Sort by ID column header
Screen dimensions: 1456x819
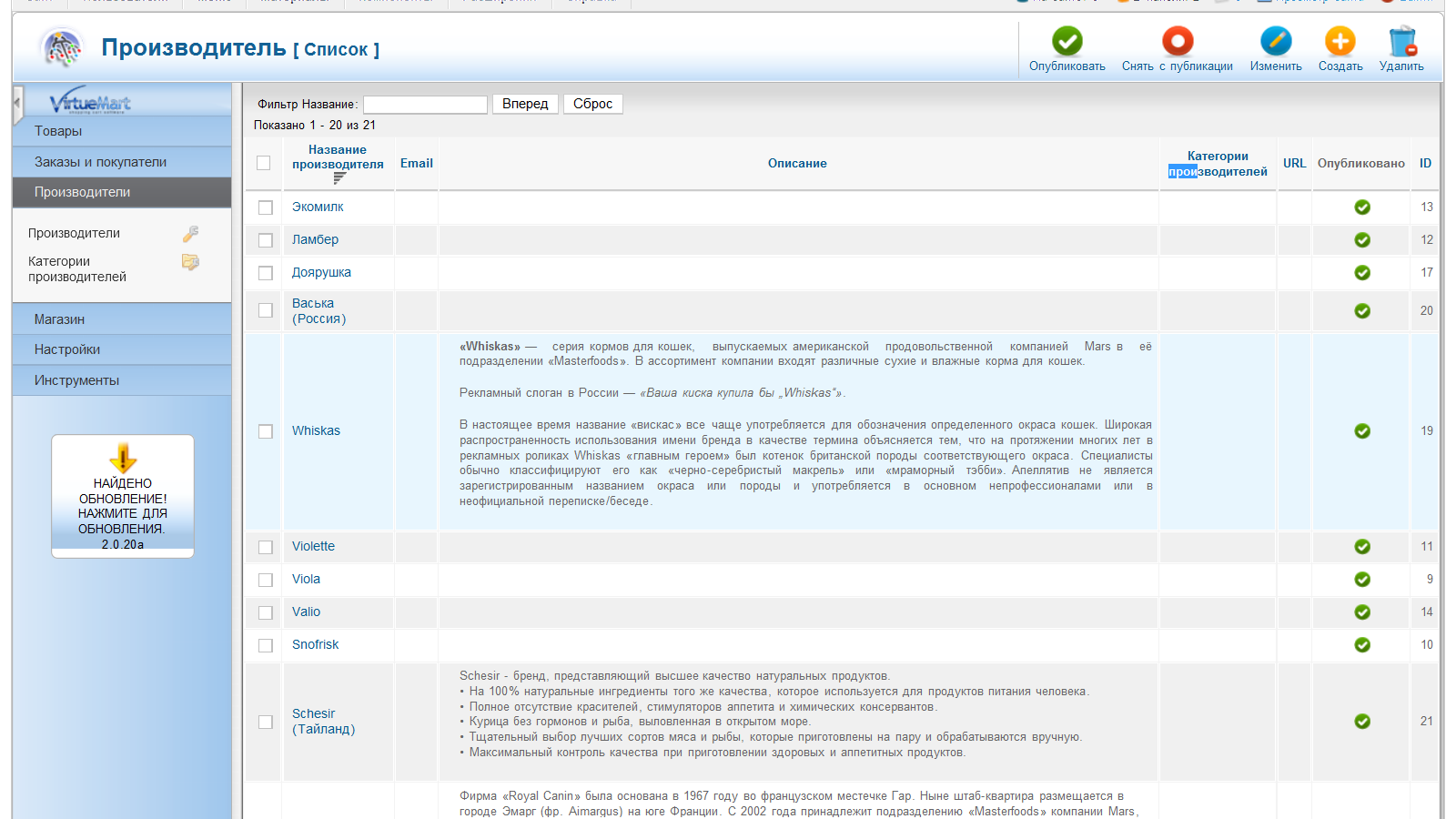point(1425,163)
